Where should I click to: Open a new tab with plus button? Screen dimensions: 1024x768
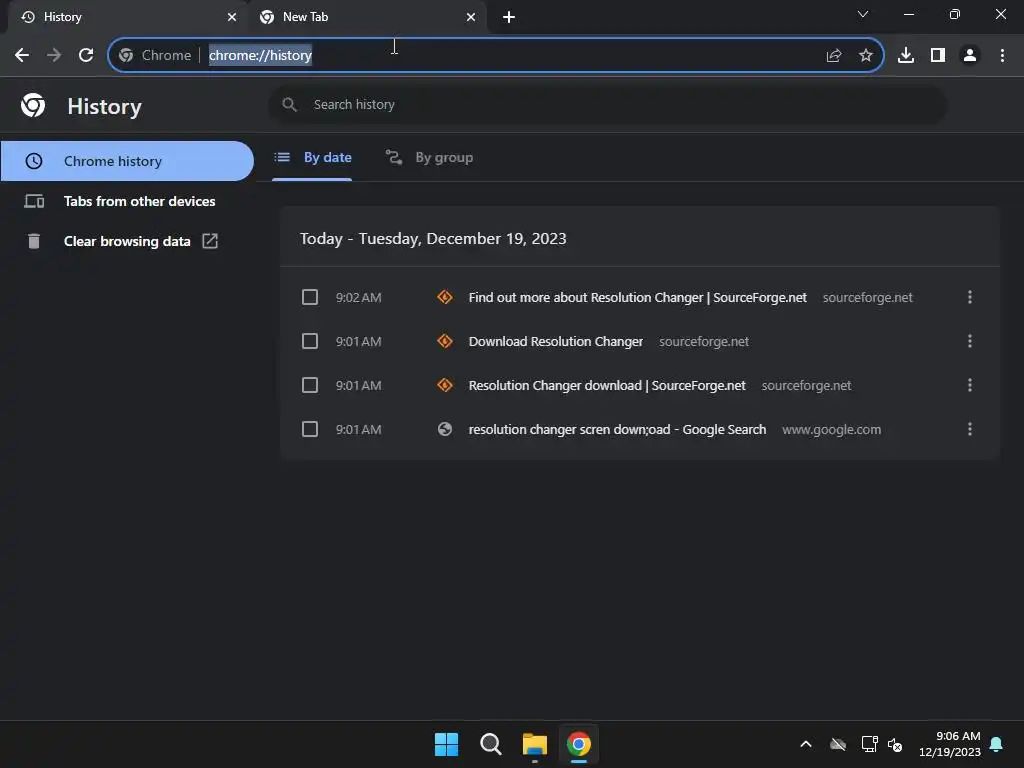point(509,17)
